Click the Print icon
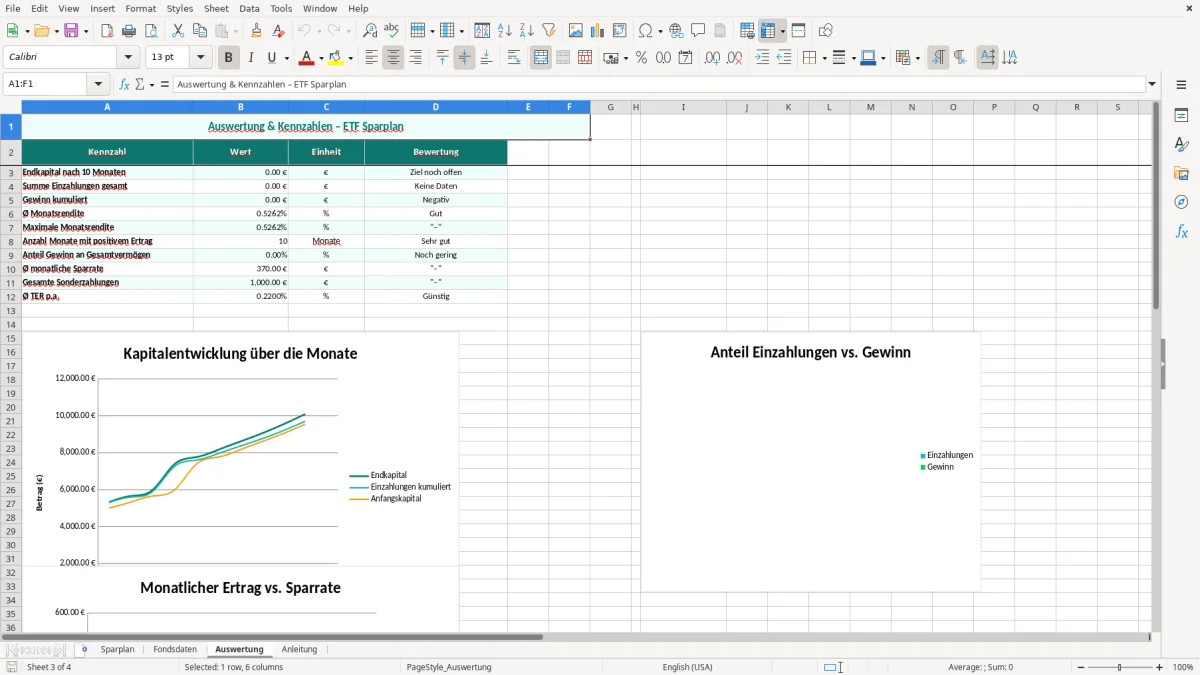Image resolution: width=1200 pixels, height=675 pixels. 129,31
